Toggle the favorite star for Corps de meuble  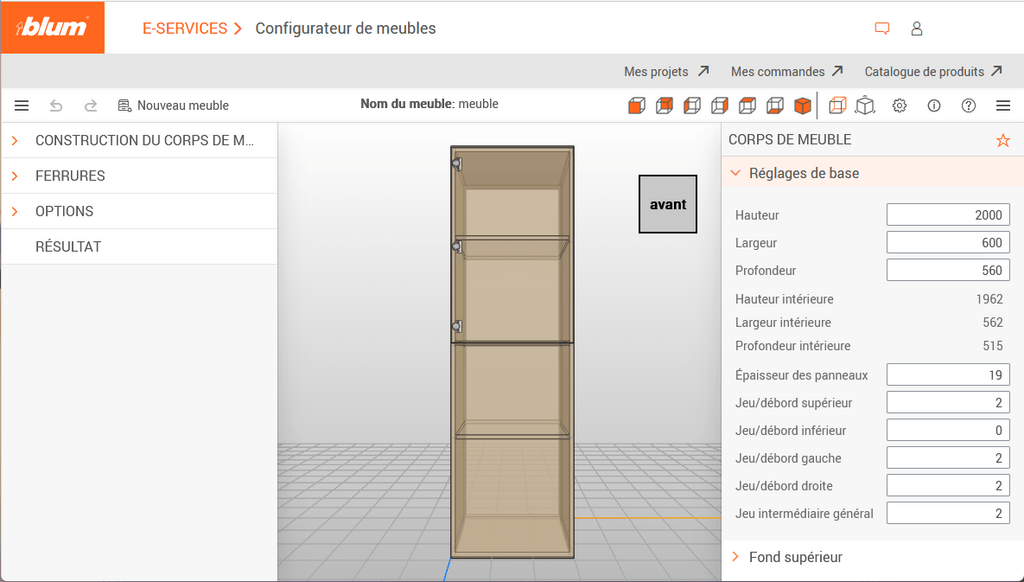(x=1003, y=141)
